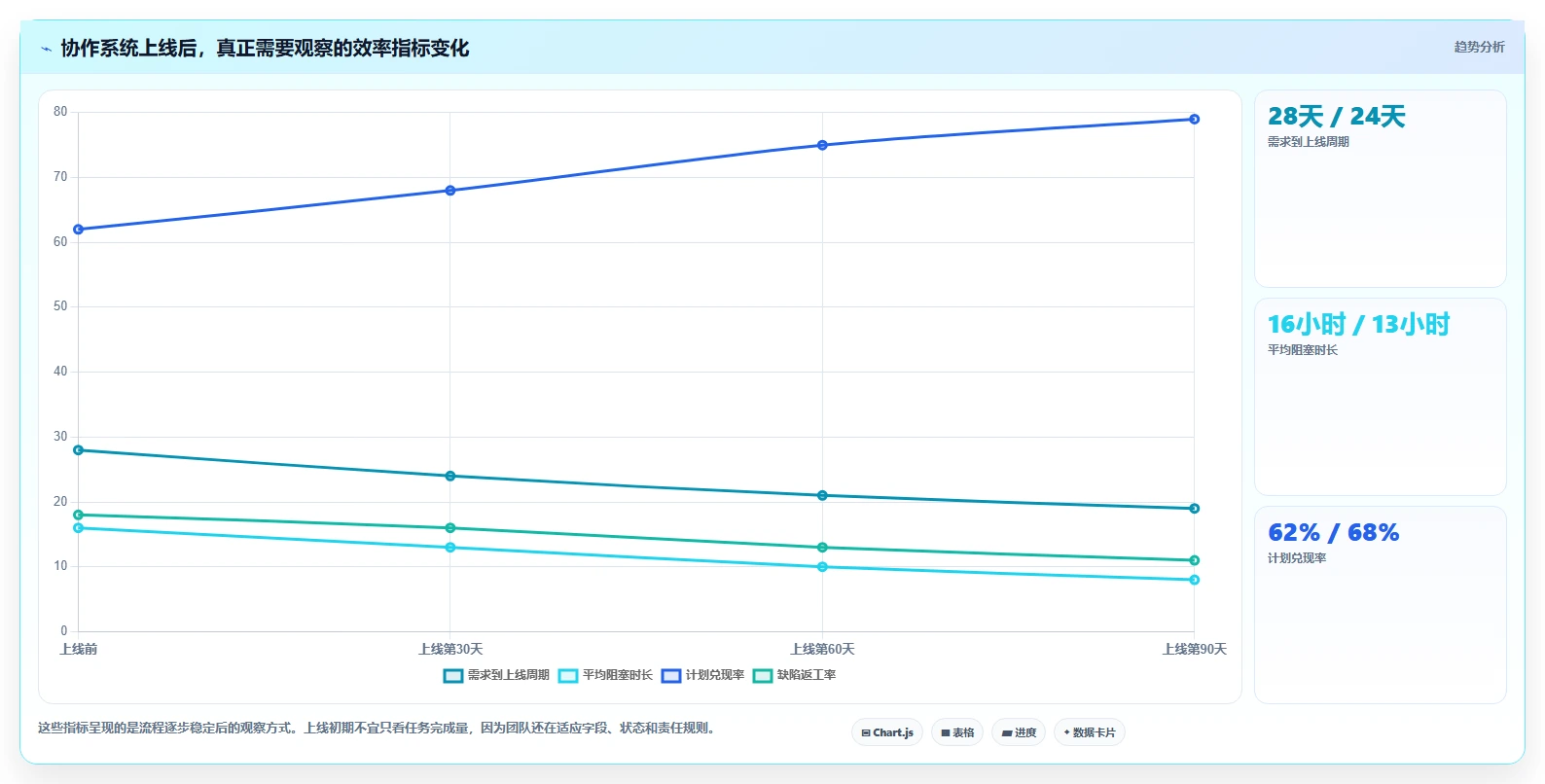The width and height of the screenshot is (1545, 784).
Task: Select the 计划兑现率 data point at 上线第60天
Action: pyautogui.click(x=822, y=145)
